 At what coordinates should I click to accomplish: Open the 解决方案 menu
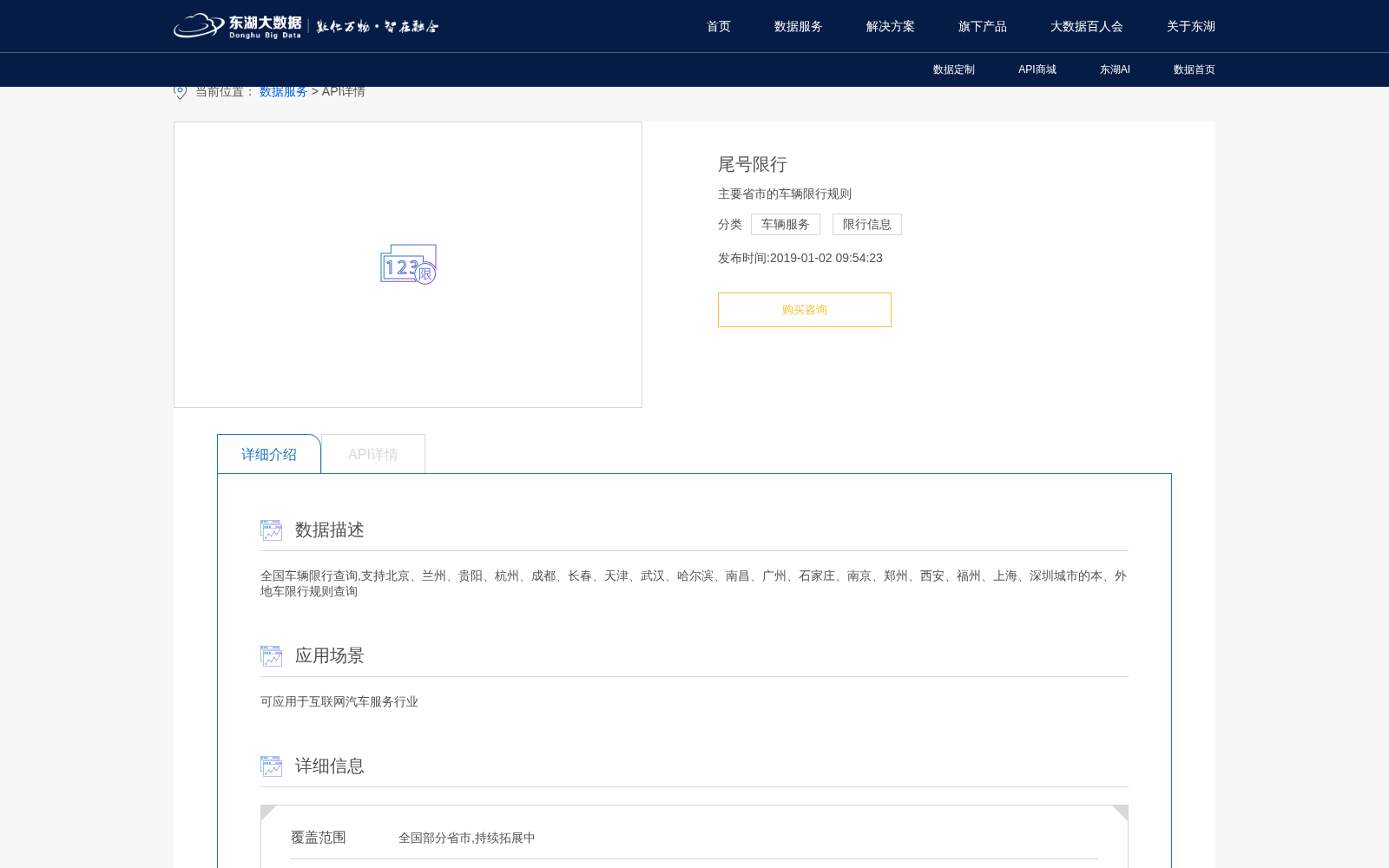[x=891, y=26]
